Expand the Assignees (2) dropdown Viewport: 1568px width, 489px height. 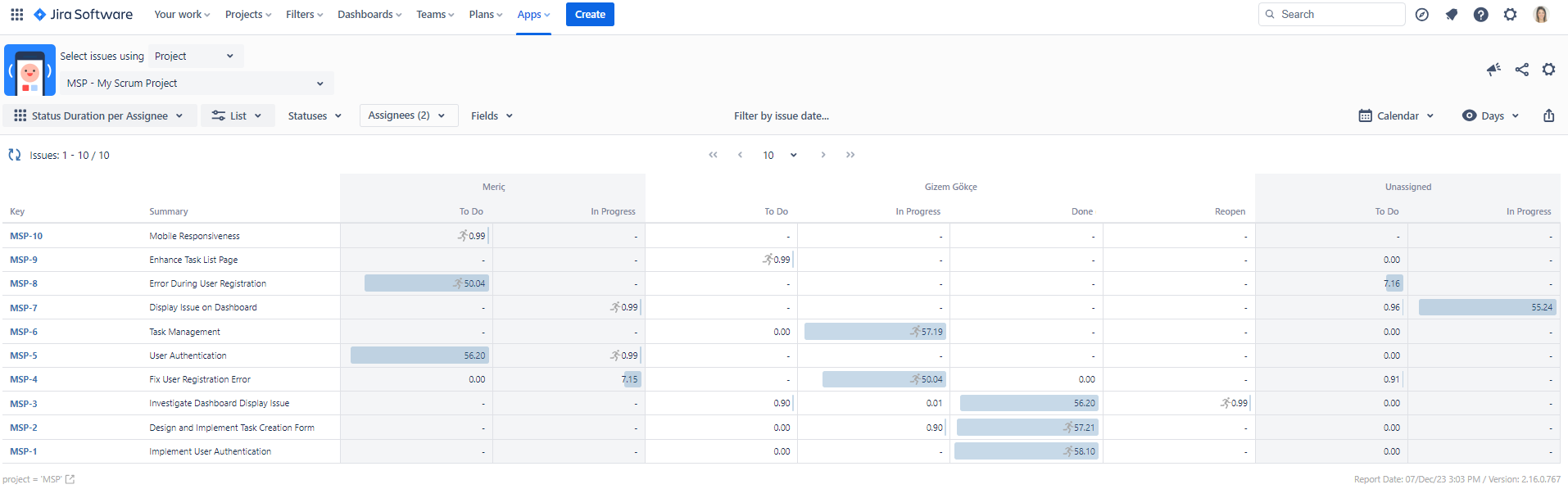[407, 115]
